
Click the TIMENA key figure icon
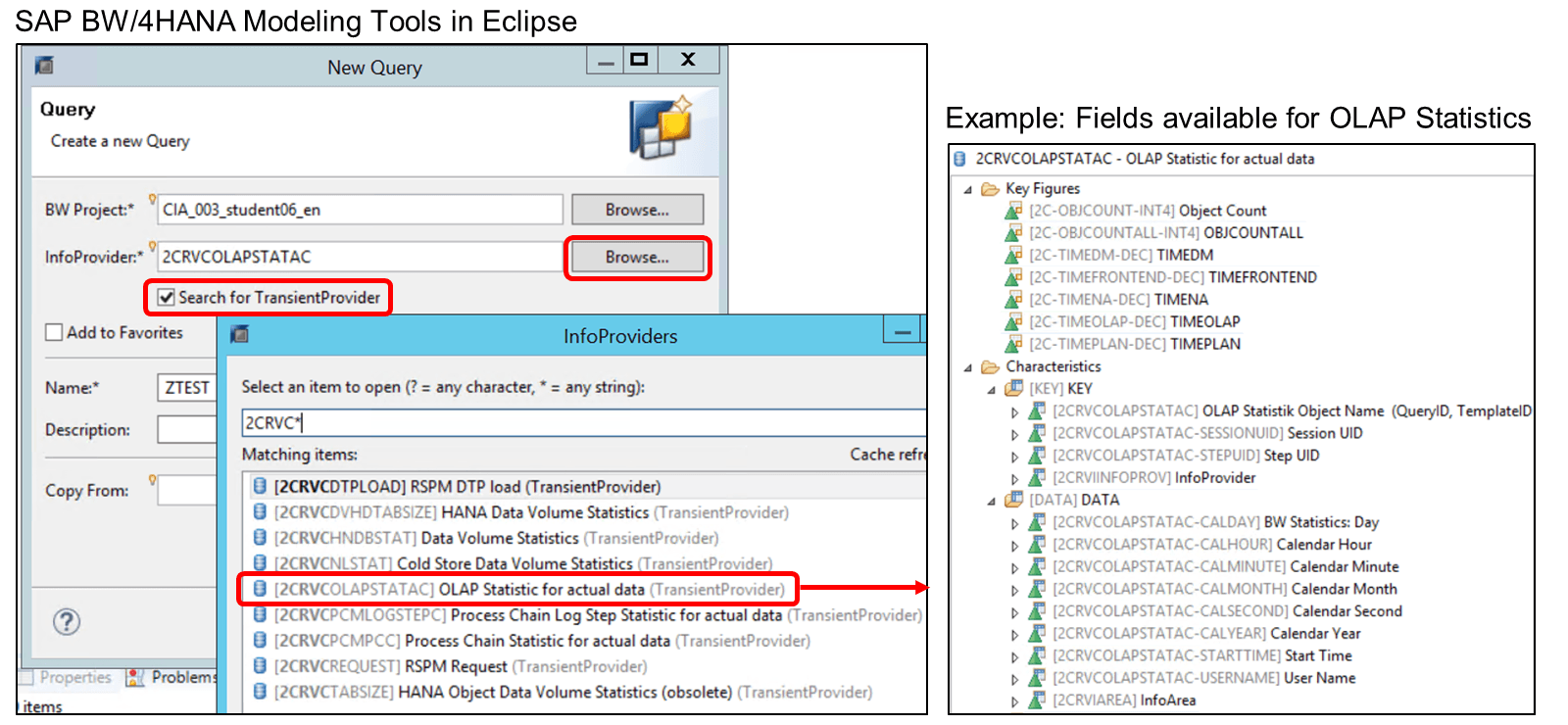click(x=1014, y=299)
